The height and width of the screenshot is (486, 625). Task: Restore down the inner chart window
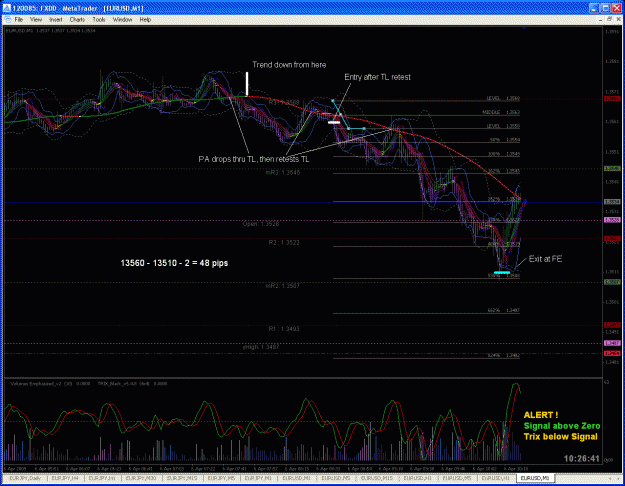point(609,19)
